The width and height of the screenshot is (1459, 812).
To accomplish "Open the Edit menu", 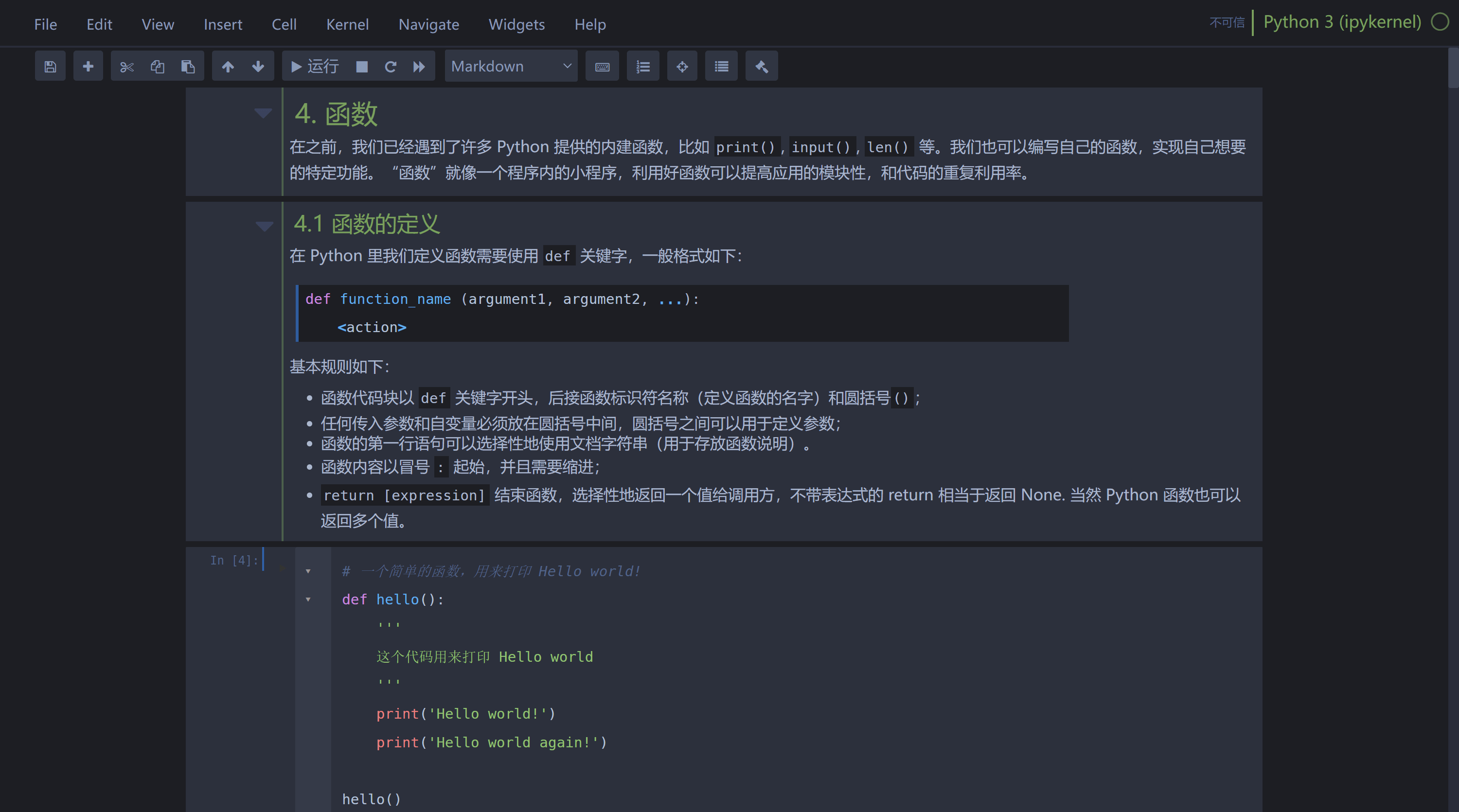I will 99,24.
